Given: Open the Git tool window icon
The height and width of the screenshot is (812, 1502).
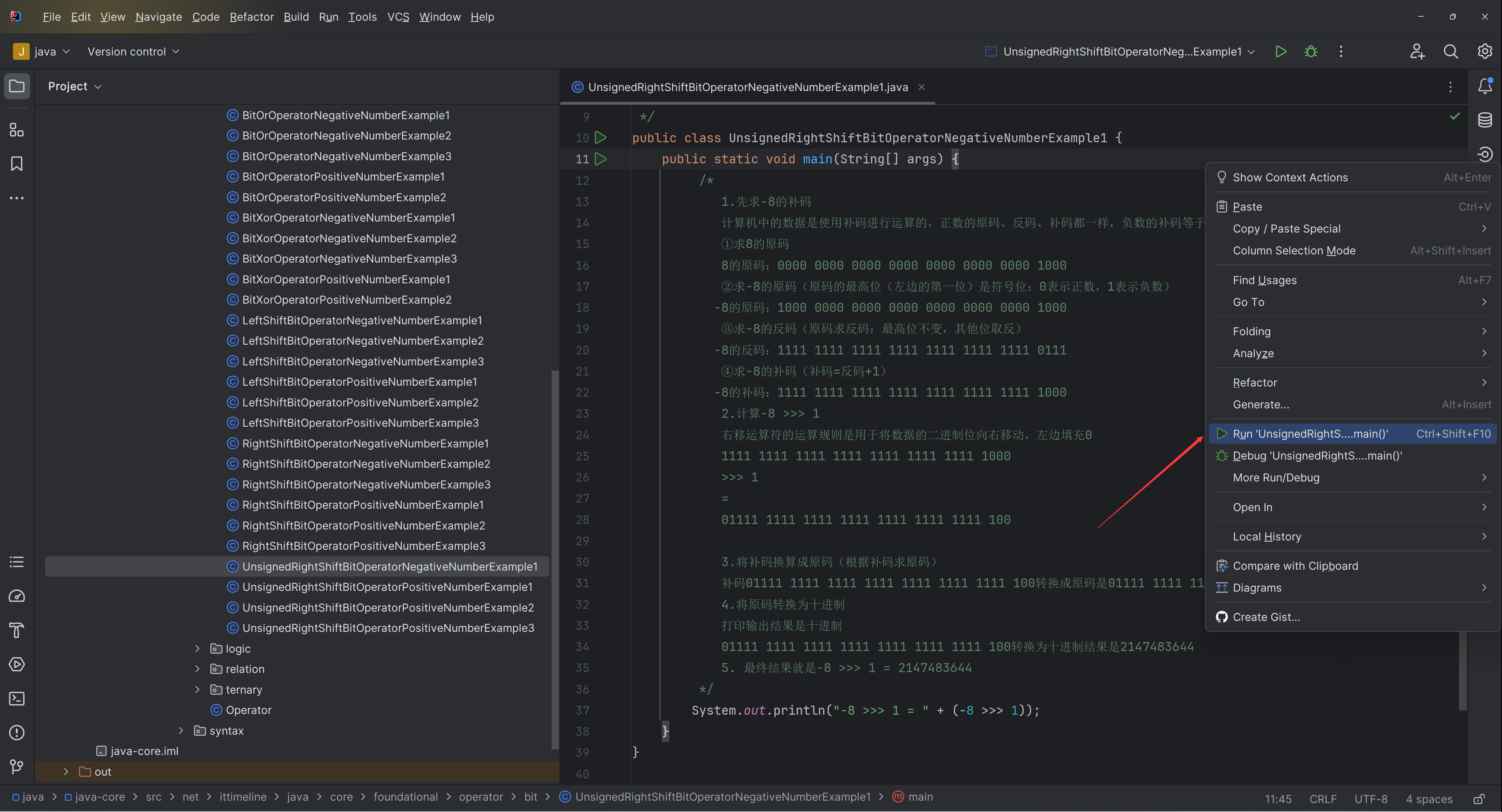Looking at the screenshot, I should 17,767.
